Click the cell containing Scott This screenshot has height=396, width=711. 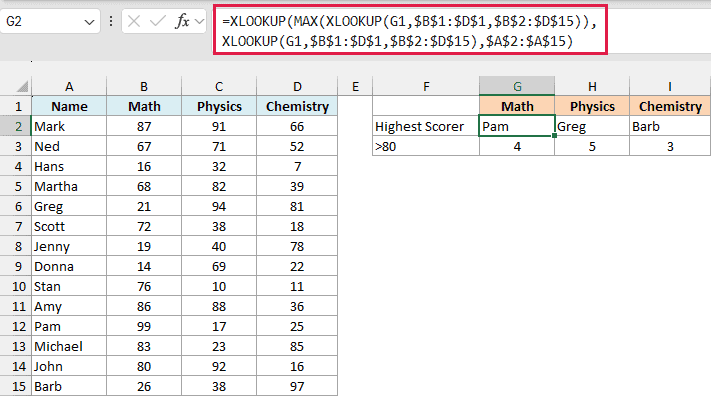tap(69, 226)
